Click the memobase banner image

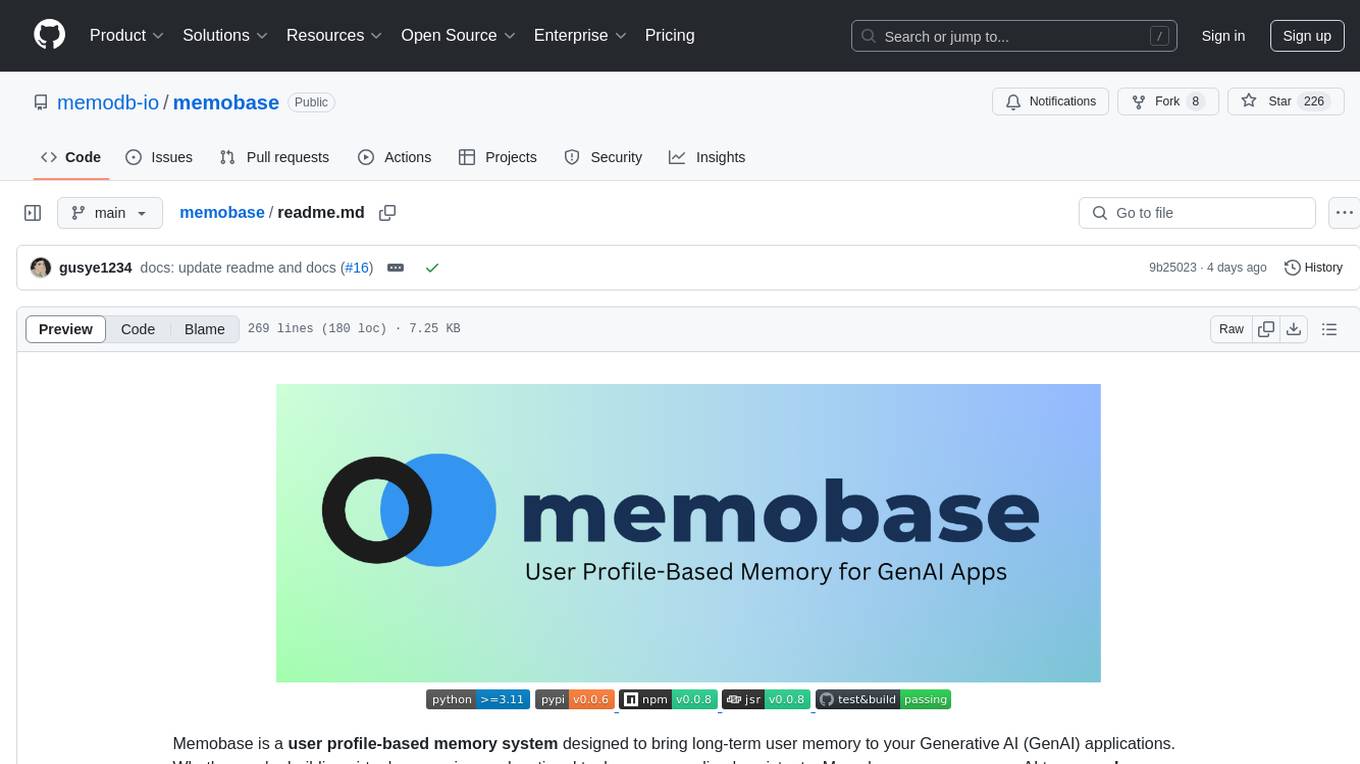pos(688,533)
